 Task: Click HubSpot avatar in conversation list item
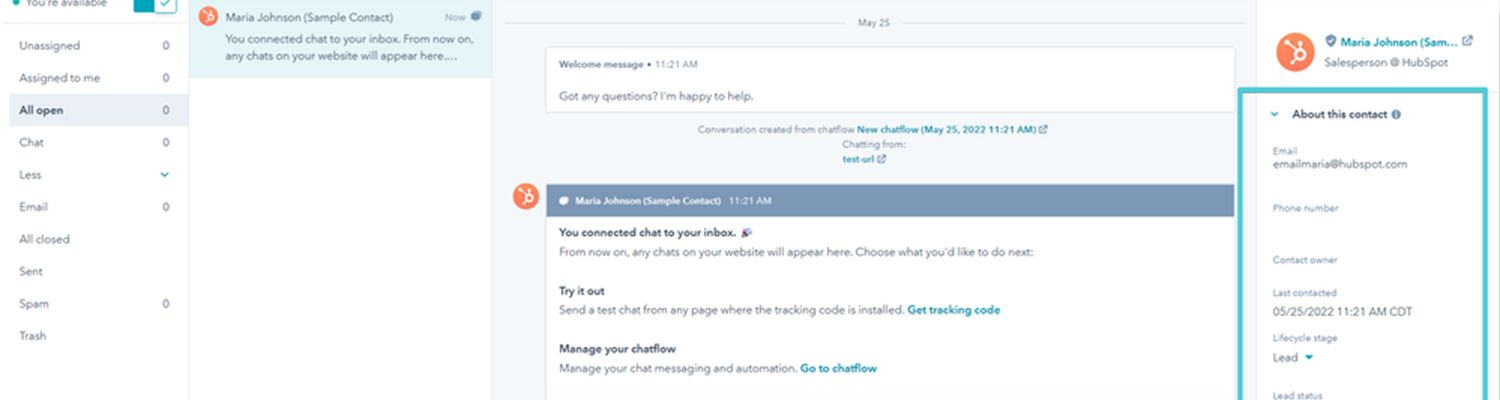point(209,17)
